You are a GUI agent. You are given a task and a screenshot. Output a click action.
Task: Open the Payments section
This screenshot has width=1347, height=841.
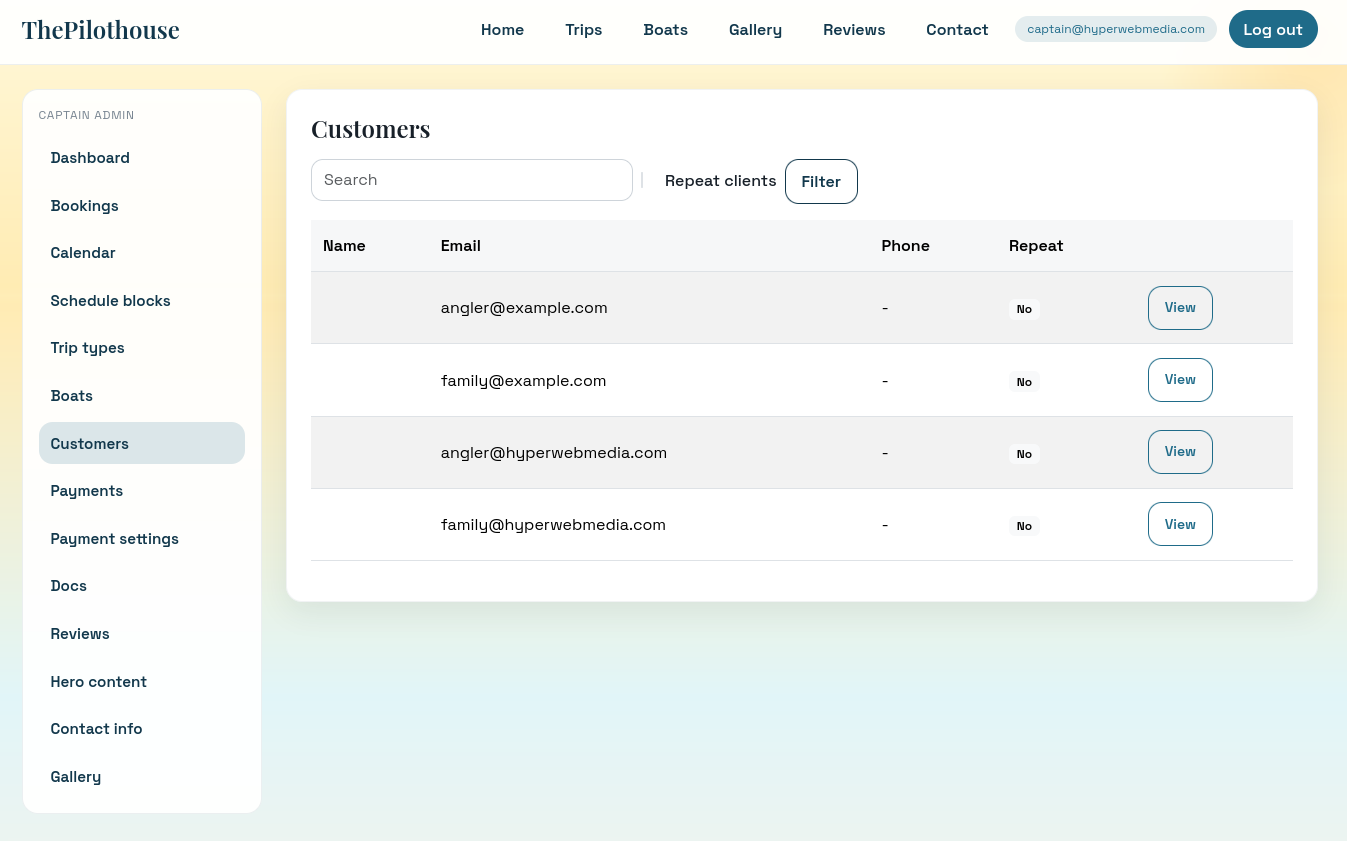(x=86, y=491)
